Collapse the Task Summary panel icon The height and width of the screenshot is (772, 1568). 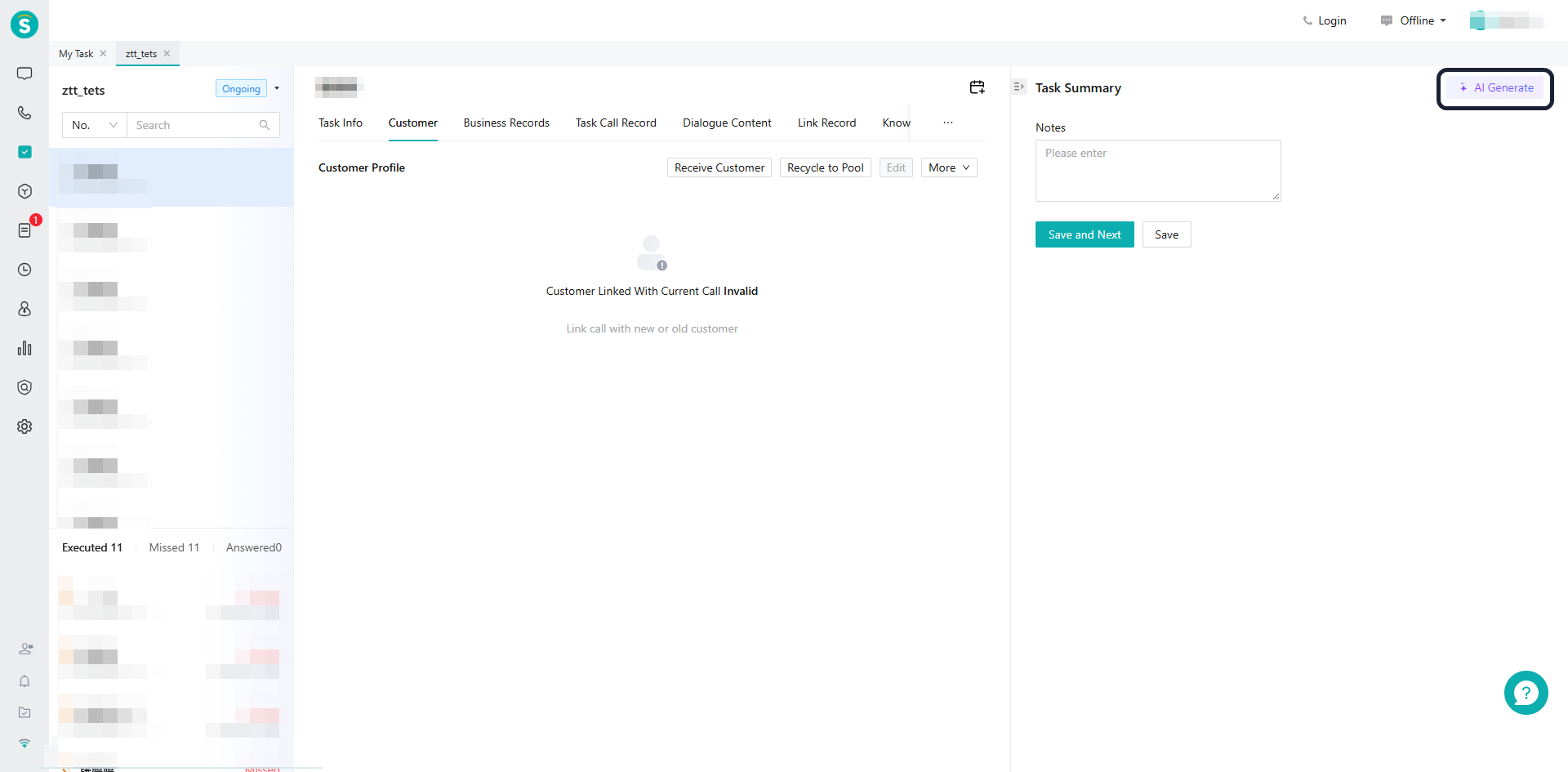1018,87
